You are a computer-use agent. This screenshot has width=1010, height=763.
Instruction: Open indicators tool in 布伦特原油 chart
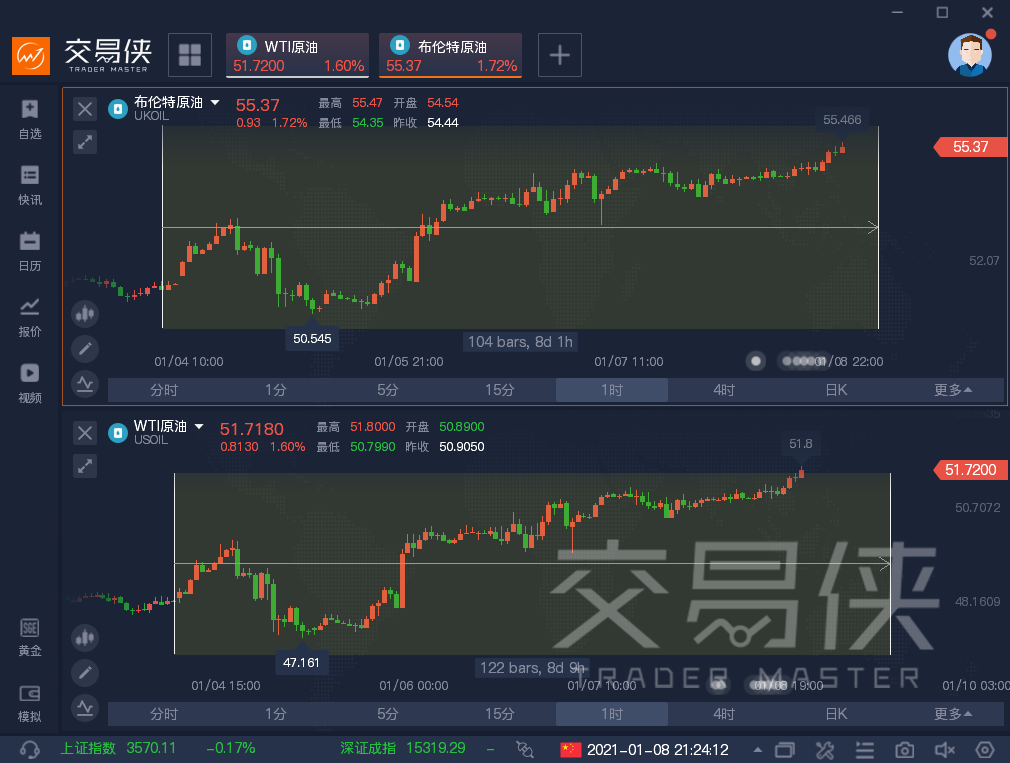[x=85, y=384]
